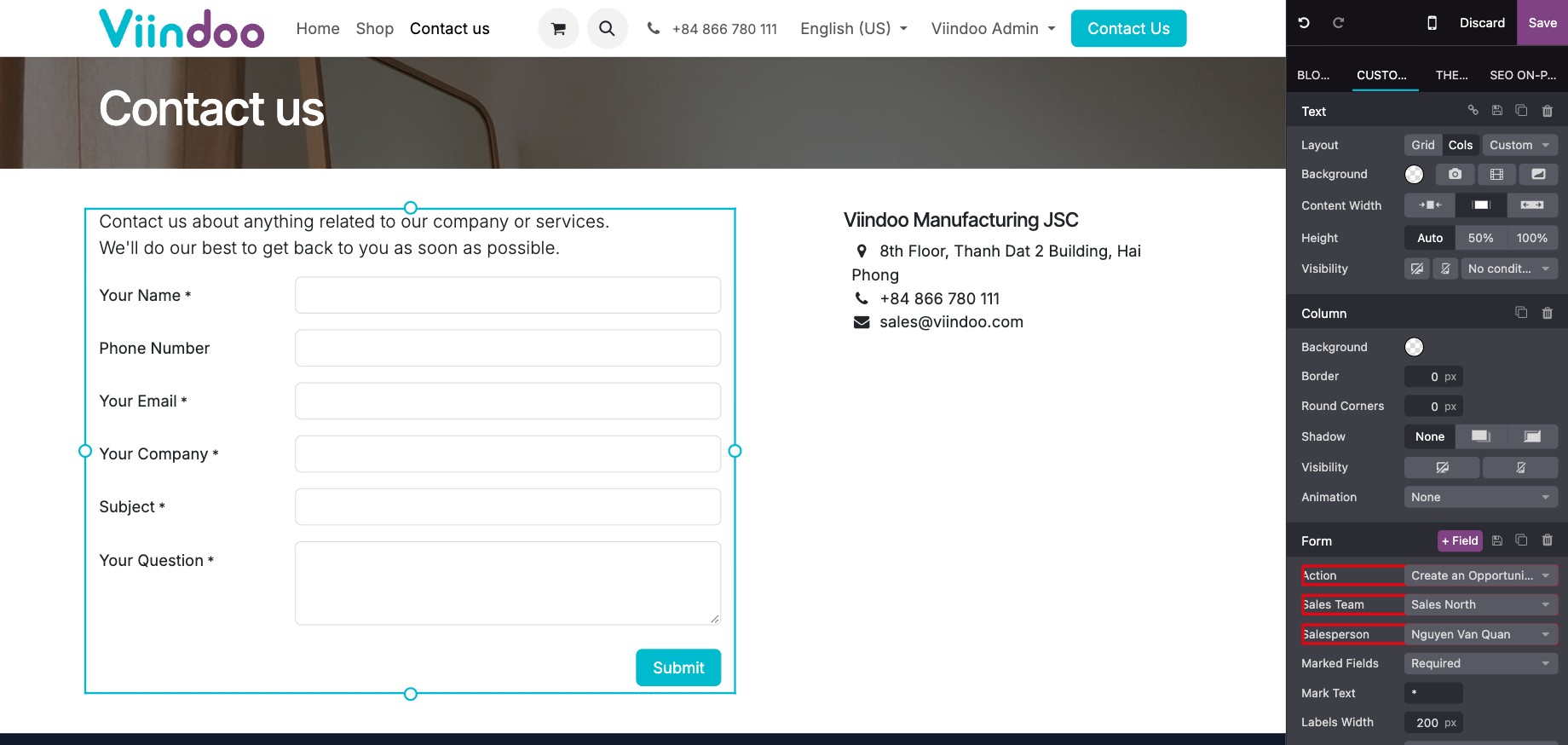The height and width of the screenshot is (745, 1568).
Task: Apply outset shadow to Column
Action: coord(1481,436)
